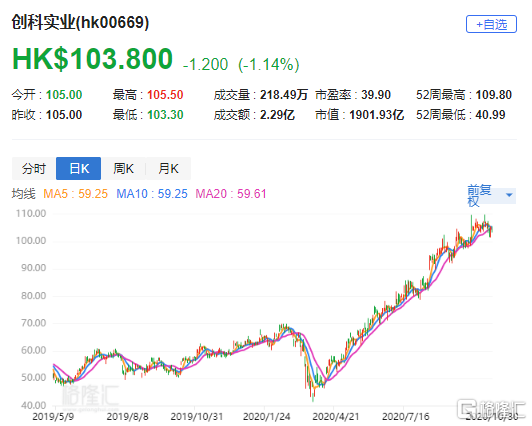Click the 市盈率 value 39.90
This screenshot has width=532, height=426.
[x=376, y=95]
